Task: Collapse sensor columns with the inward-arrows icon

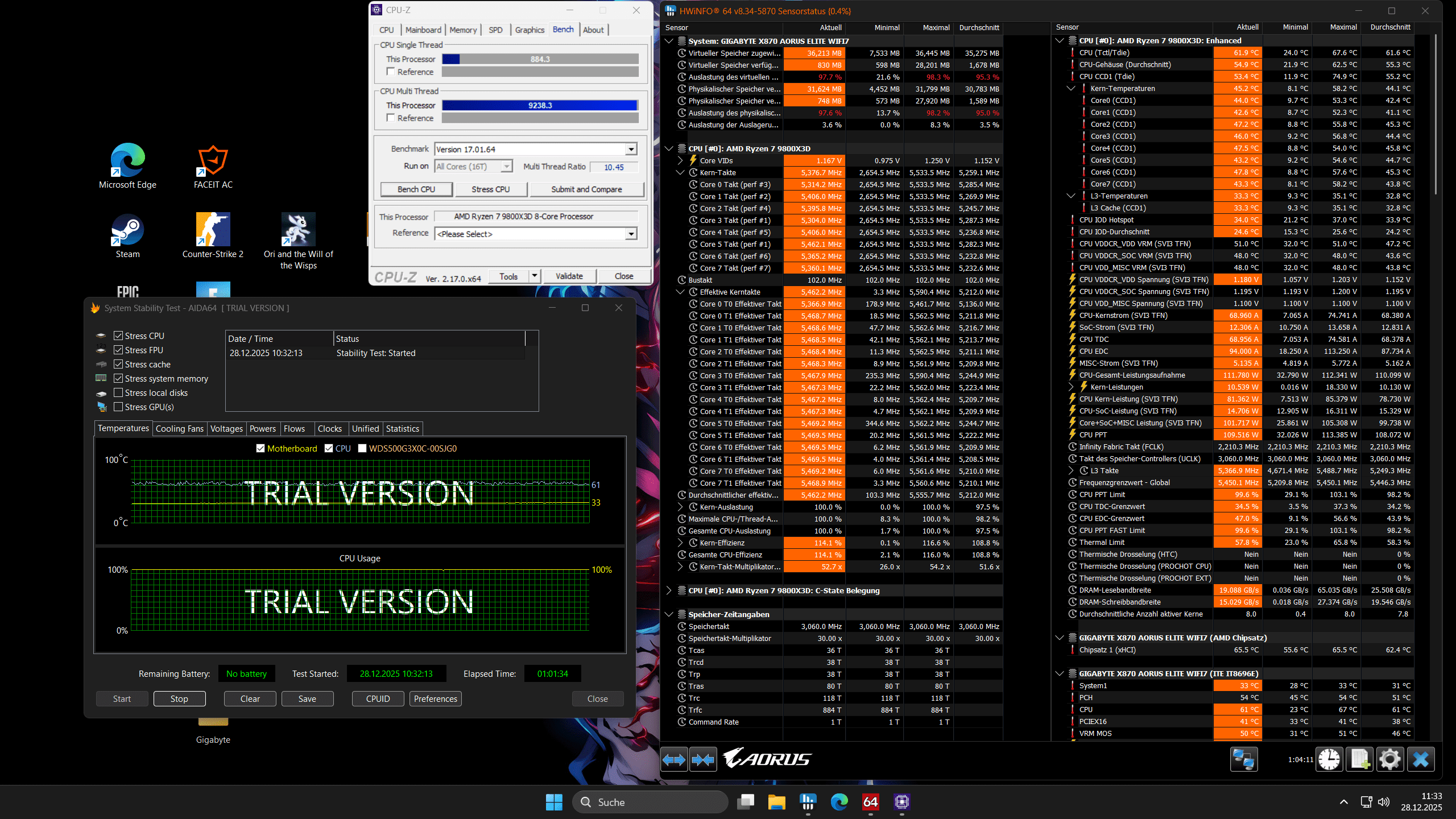Action: [703, 759]
